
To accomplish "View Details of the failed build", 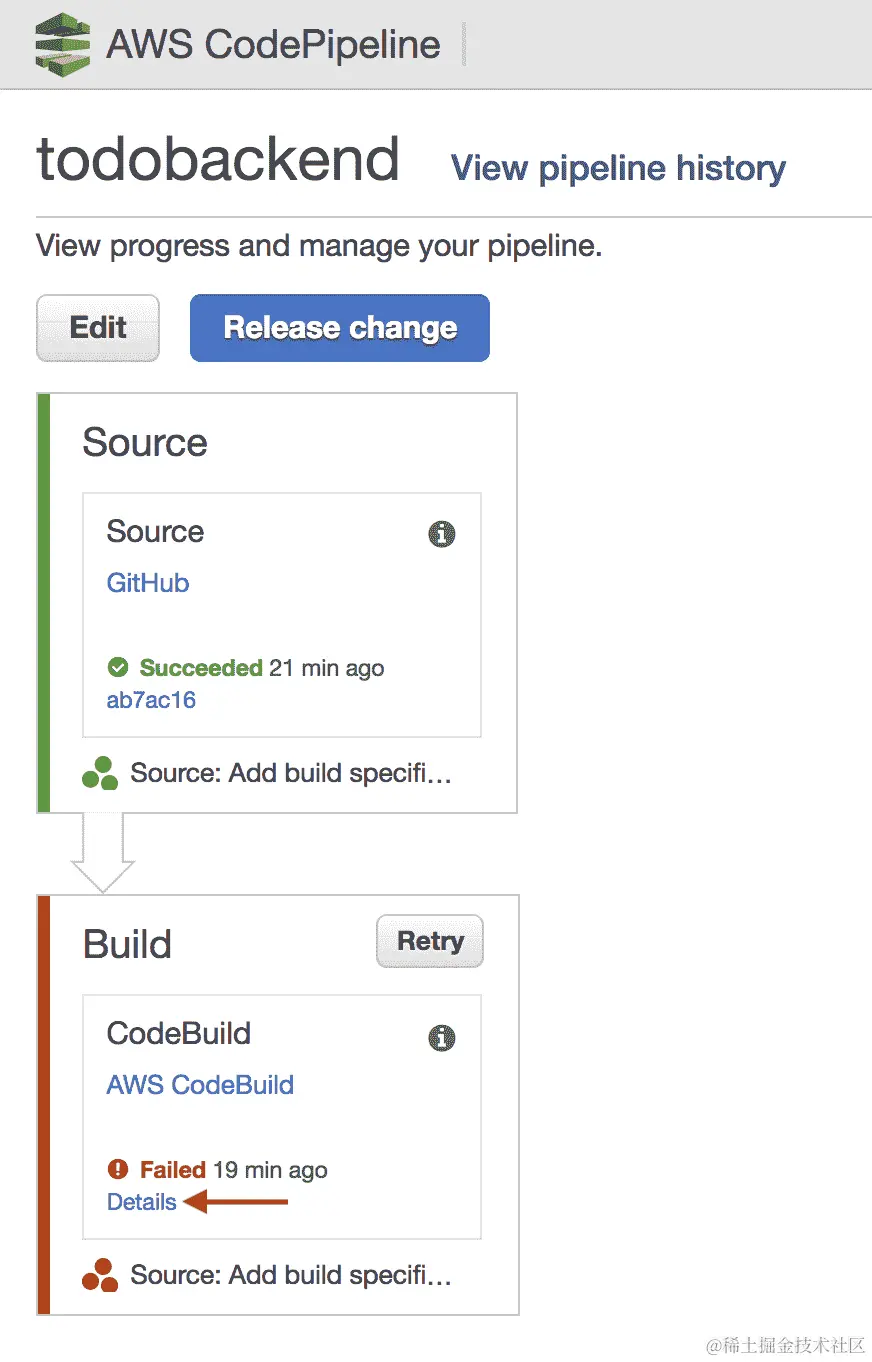I will coord(141,1202).
